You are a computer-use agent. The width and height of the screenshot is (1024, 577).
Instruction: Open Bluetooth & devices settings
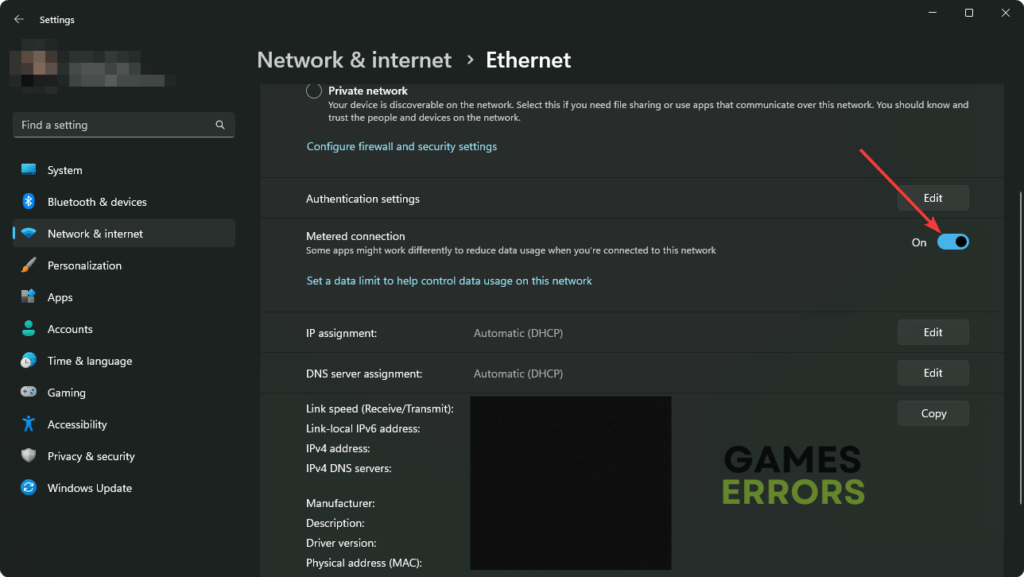pos(29,202)
